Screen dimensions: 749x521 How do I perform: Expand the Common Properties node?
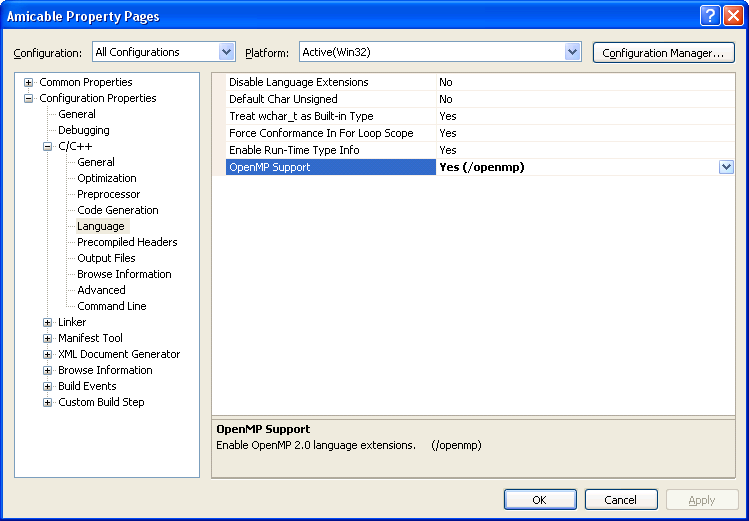[29, 82]
